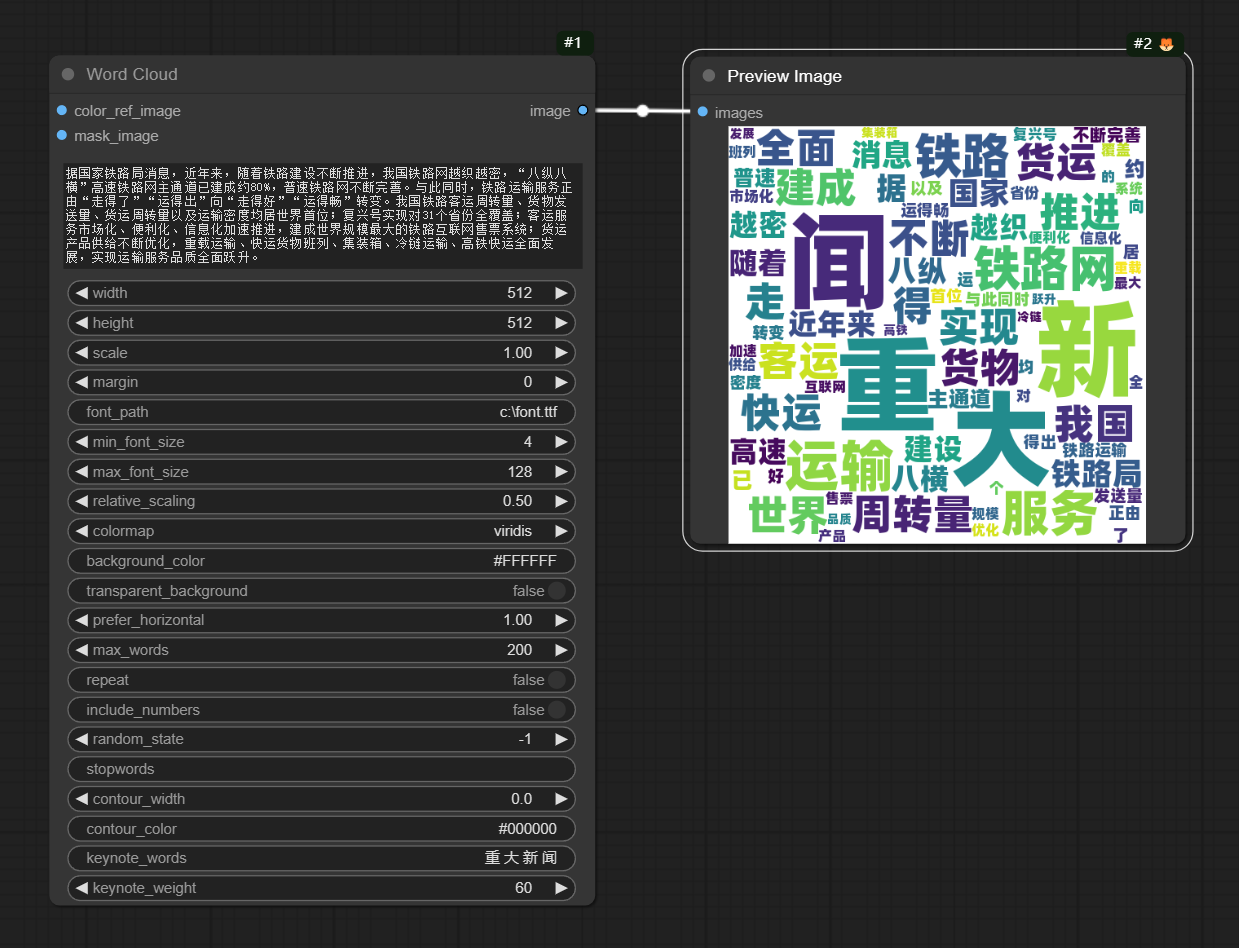Increase min_font_size with the right arrow
This screenshot has height=948, width=1239.
point(562,442)
